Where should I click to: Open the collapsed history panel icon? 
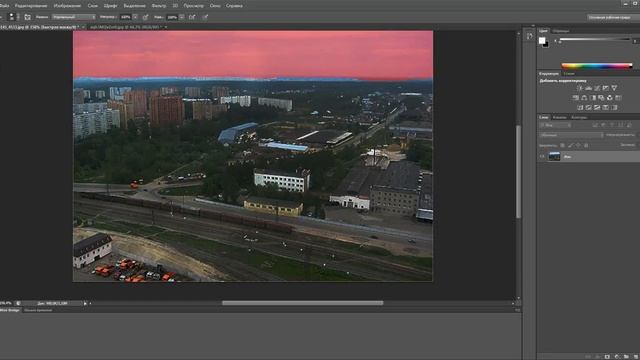tap(529, 36)
